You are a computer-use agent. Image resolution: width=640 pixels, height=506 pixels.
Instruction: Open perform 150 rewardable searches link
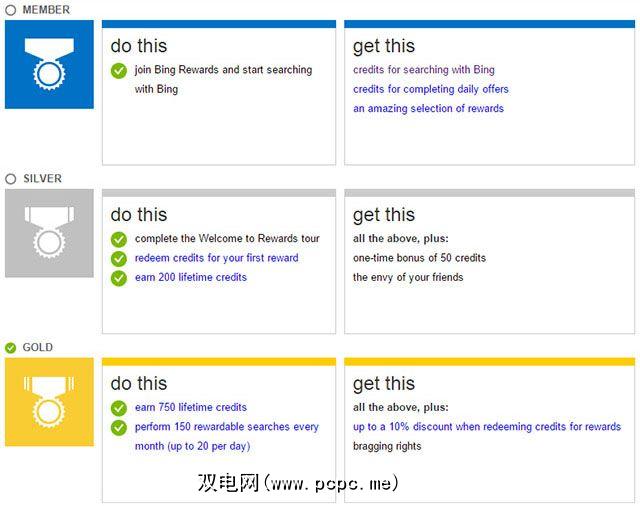[x=227, y=436]
